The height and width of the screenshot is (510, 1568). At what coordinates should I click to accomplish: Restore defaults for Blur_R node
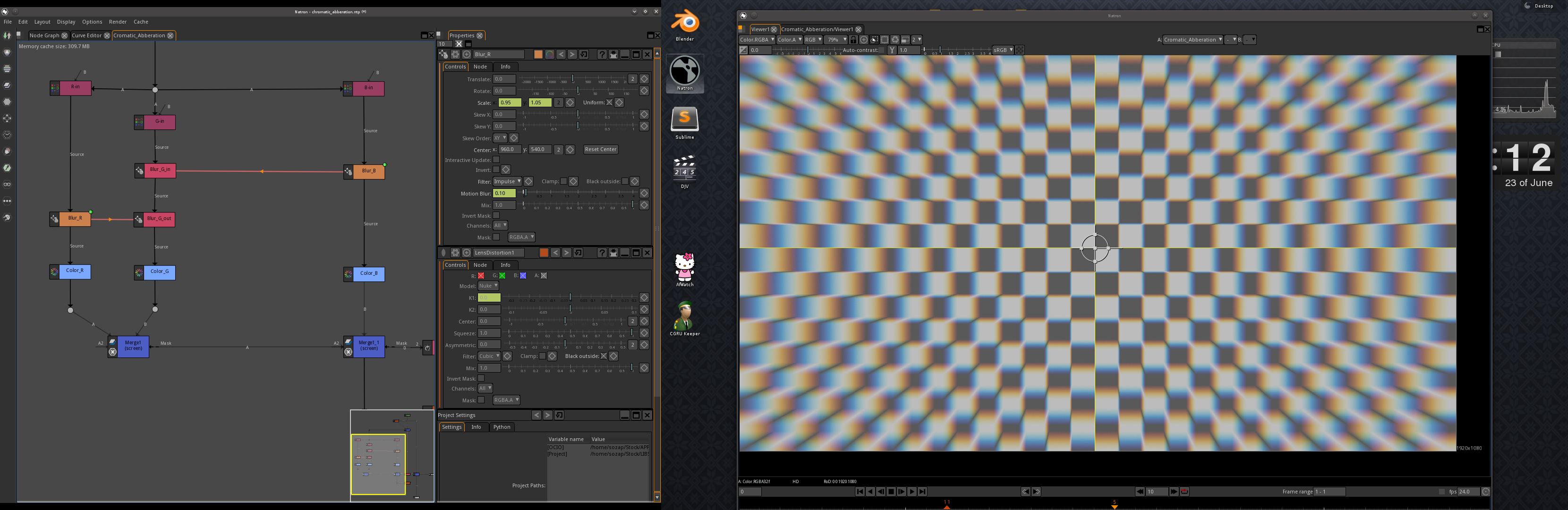[x=584, y=54]
